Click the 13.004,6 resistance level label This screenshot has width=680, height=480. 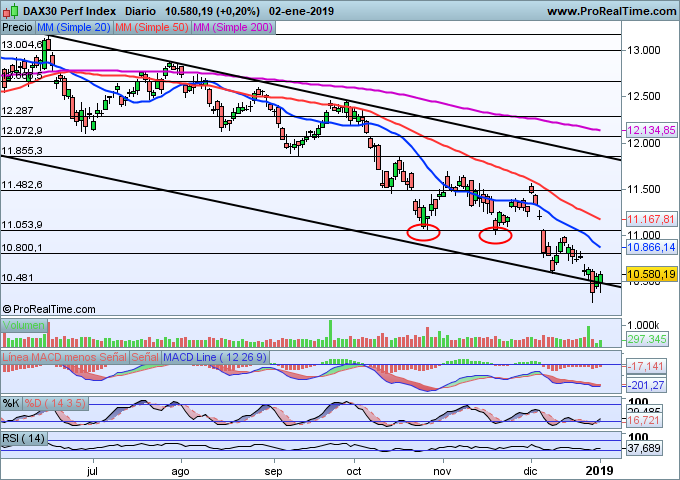tap(22, 44)
